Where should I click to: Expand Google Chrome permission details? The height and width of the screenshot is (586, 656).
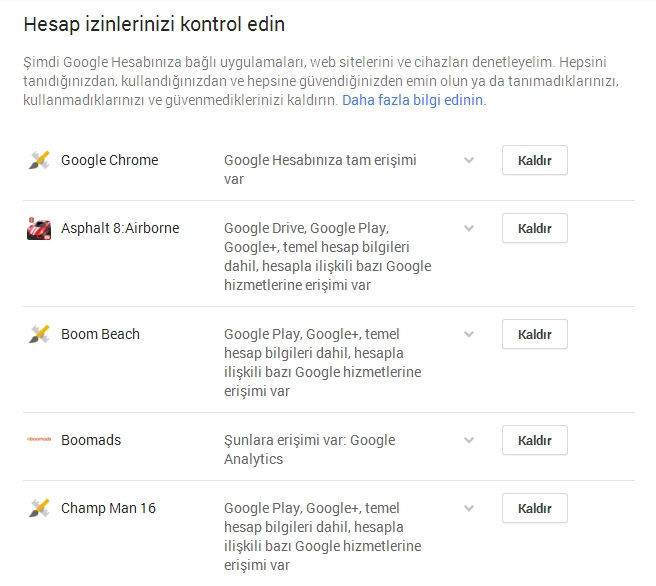point(469,160)
